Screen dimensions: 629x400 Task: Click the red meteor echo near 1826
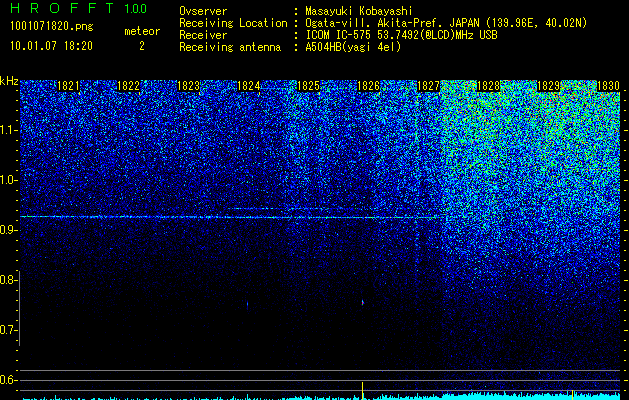pos(363,303)
